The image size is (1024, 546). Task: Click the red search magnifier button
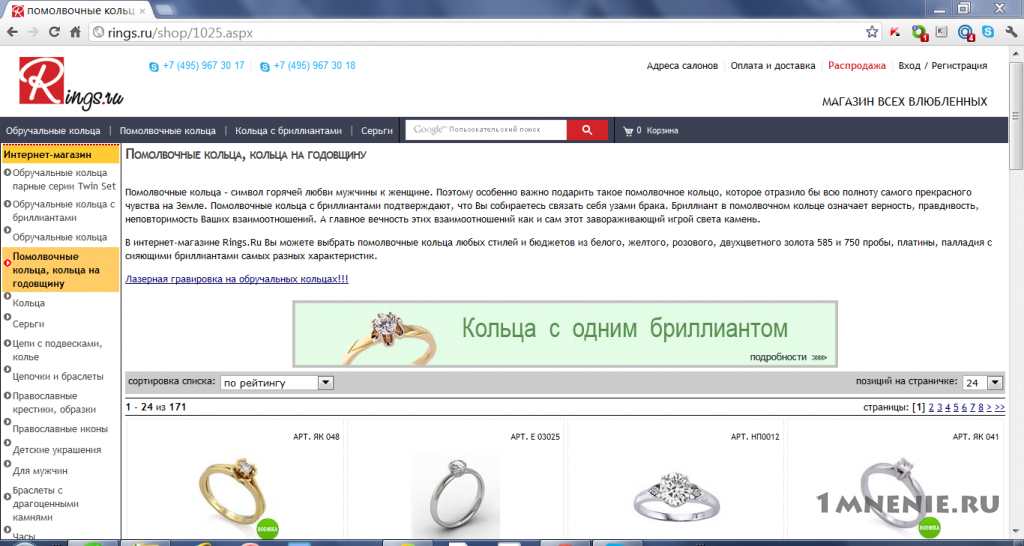coord(586,130)
